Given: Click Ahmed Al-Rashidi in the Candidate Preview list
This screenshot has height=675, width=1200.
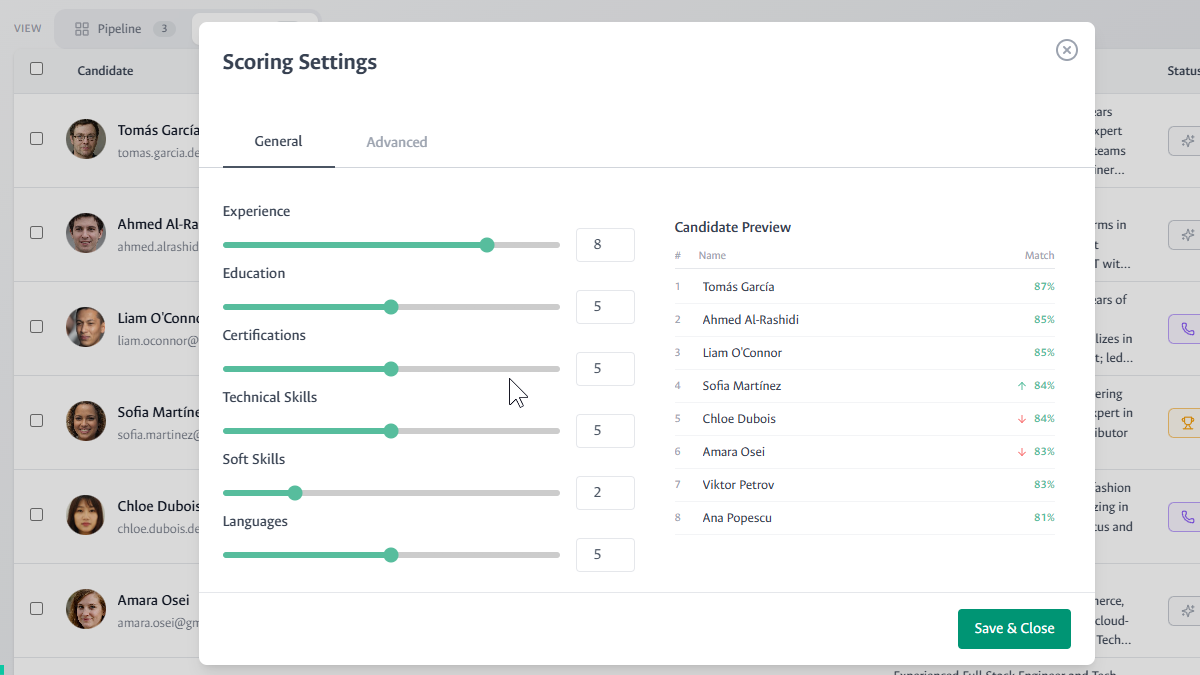Looking at the screenshot, I should tap(751, 320).
